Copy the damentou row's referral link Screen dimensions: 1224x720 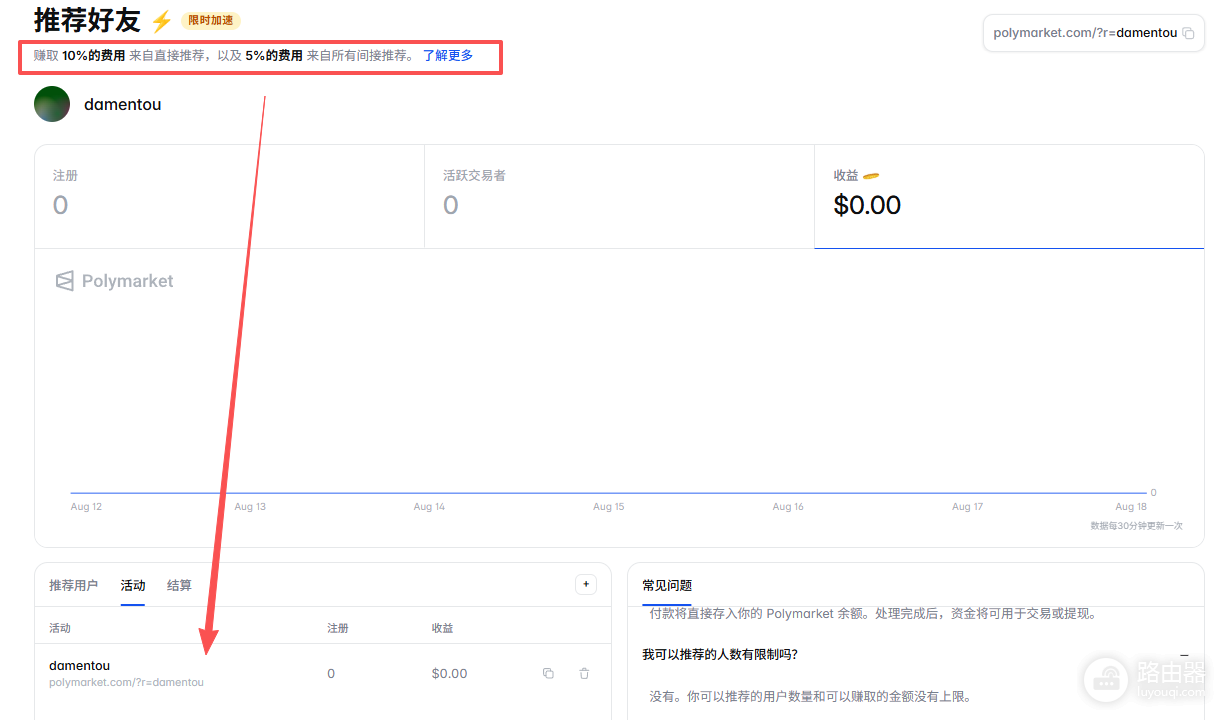(x=548, y=674)
